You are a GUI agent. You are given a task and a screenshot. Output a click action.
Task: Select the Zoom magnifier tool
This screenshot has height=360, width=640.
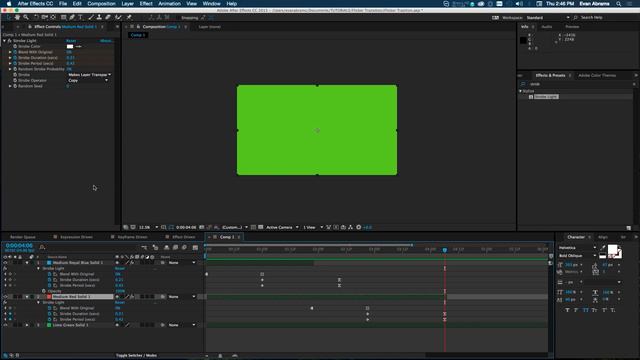pyautogui.click(x=26, y=18)
